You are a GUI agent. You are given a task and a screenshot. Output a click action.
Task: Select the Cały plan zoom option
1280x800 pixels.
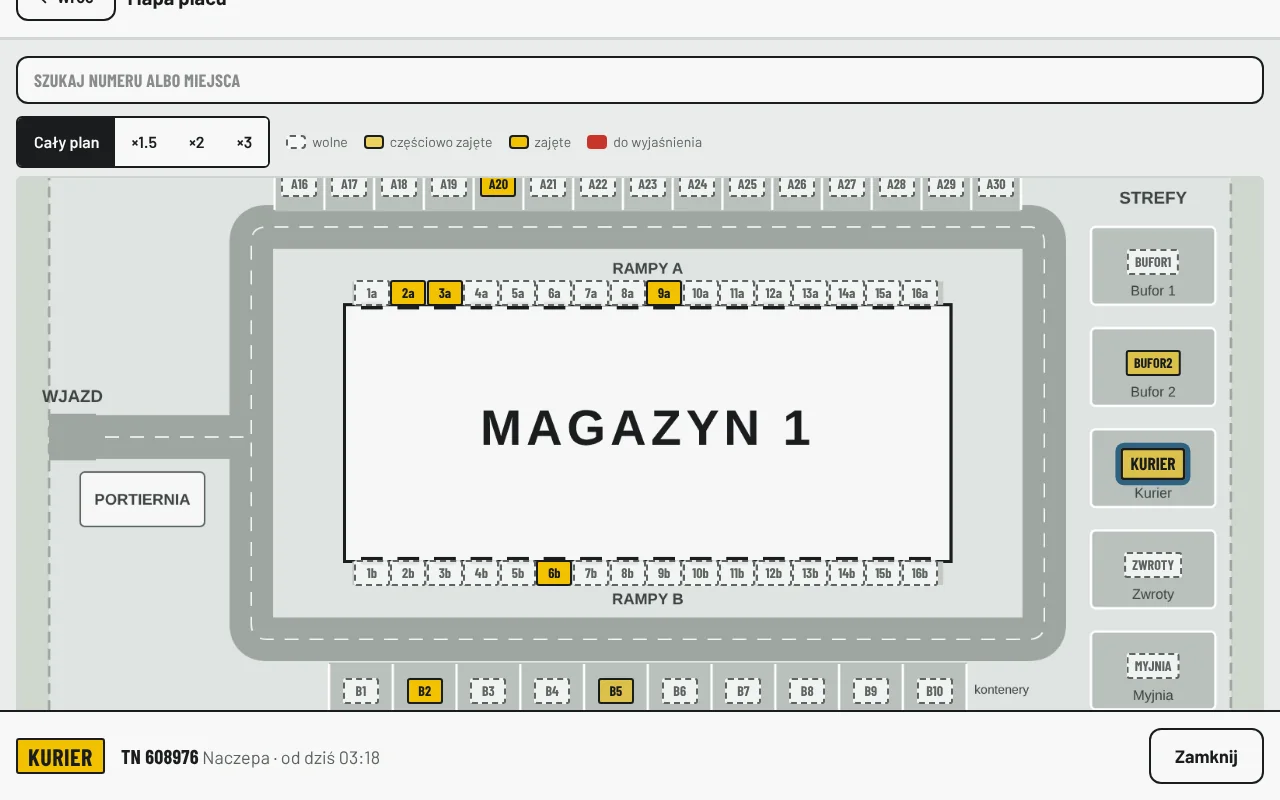[67, 142]
